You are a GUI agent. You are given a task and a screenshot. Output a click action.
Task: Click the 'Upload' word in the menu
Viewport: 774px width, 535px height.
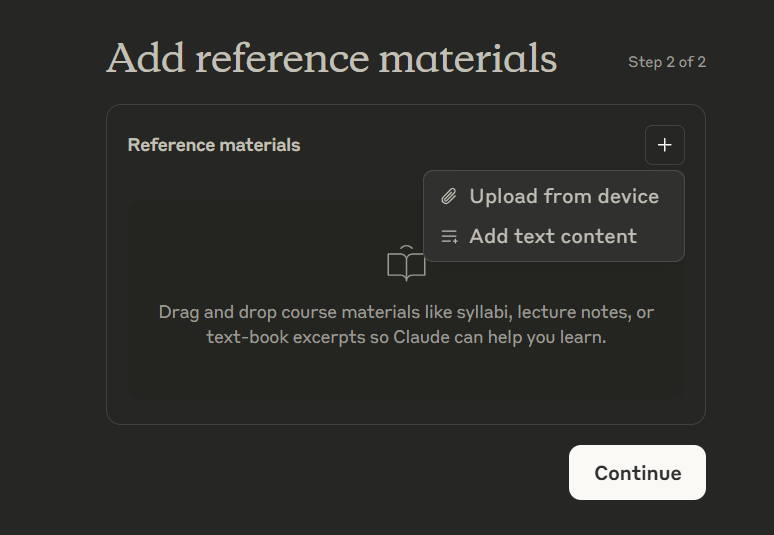pyautogui.click(x=503, y=197)
